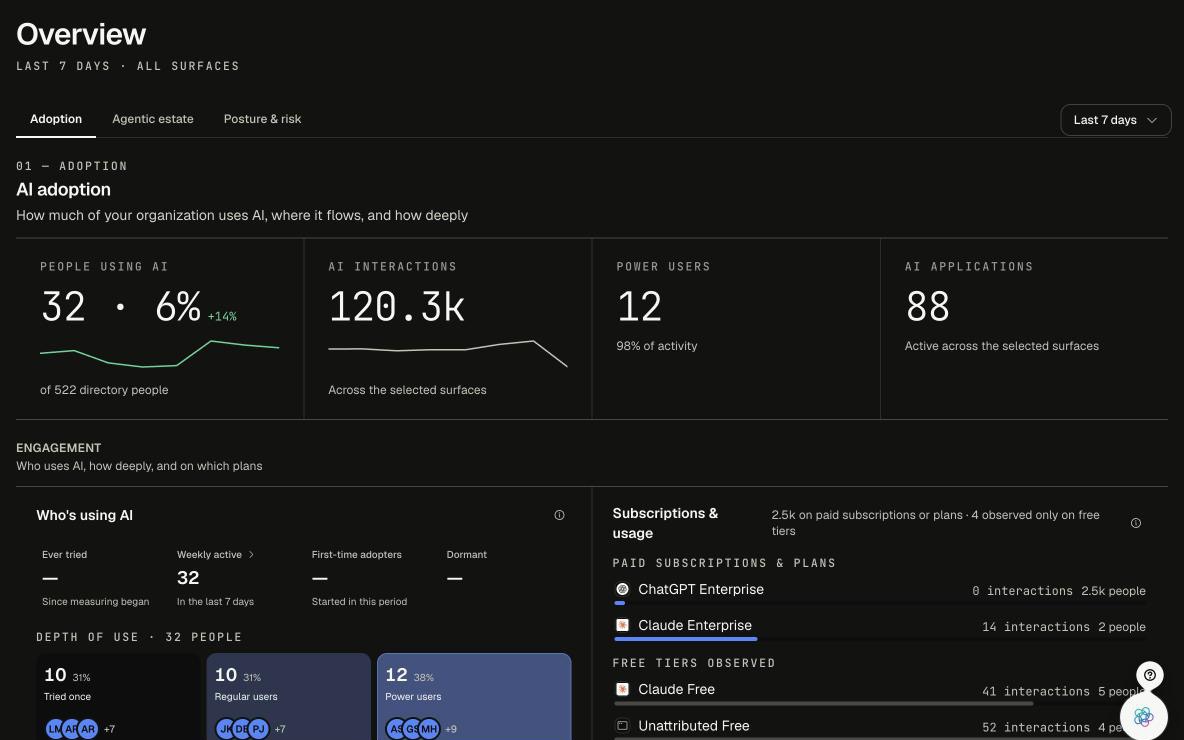This screenshot has width=1184, height=740.
Task: Click the LM avatar under Tried once
Action: tap(55, 729)
